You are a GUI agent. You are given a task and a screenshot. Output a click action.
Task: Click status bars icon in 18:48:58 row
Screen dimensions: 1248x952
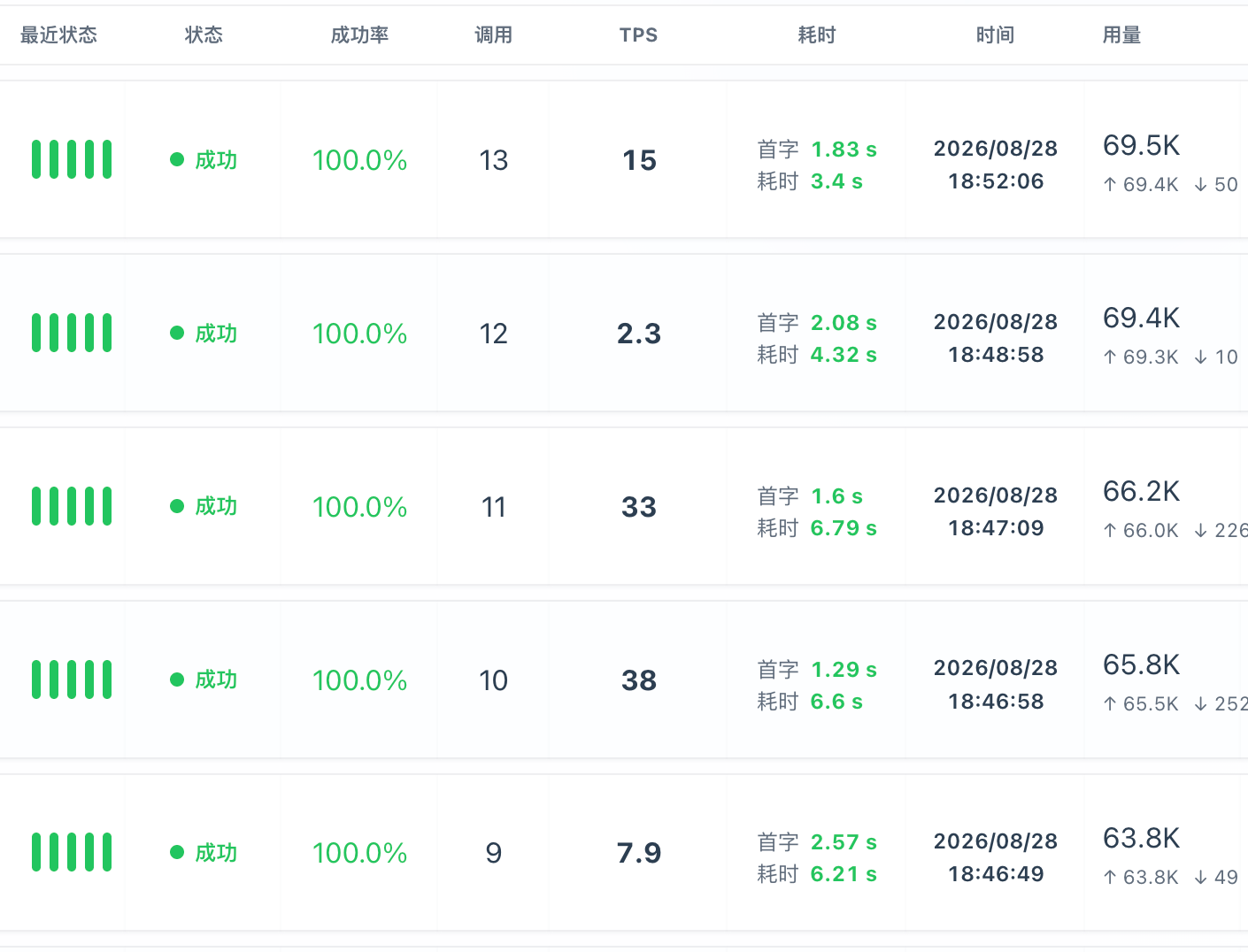[72, 333]
